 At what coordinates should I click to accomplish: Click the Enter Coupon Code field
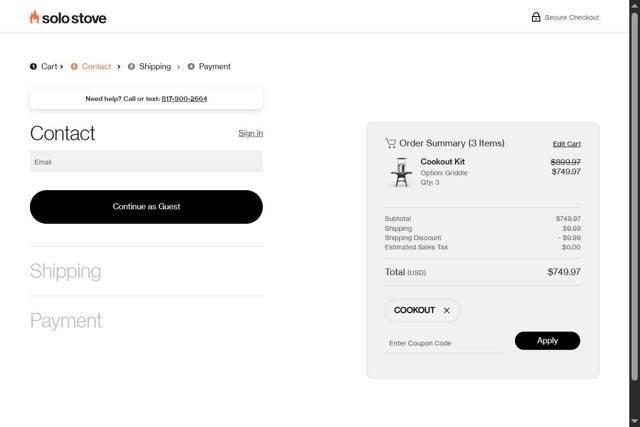(444, 343)
